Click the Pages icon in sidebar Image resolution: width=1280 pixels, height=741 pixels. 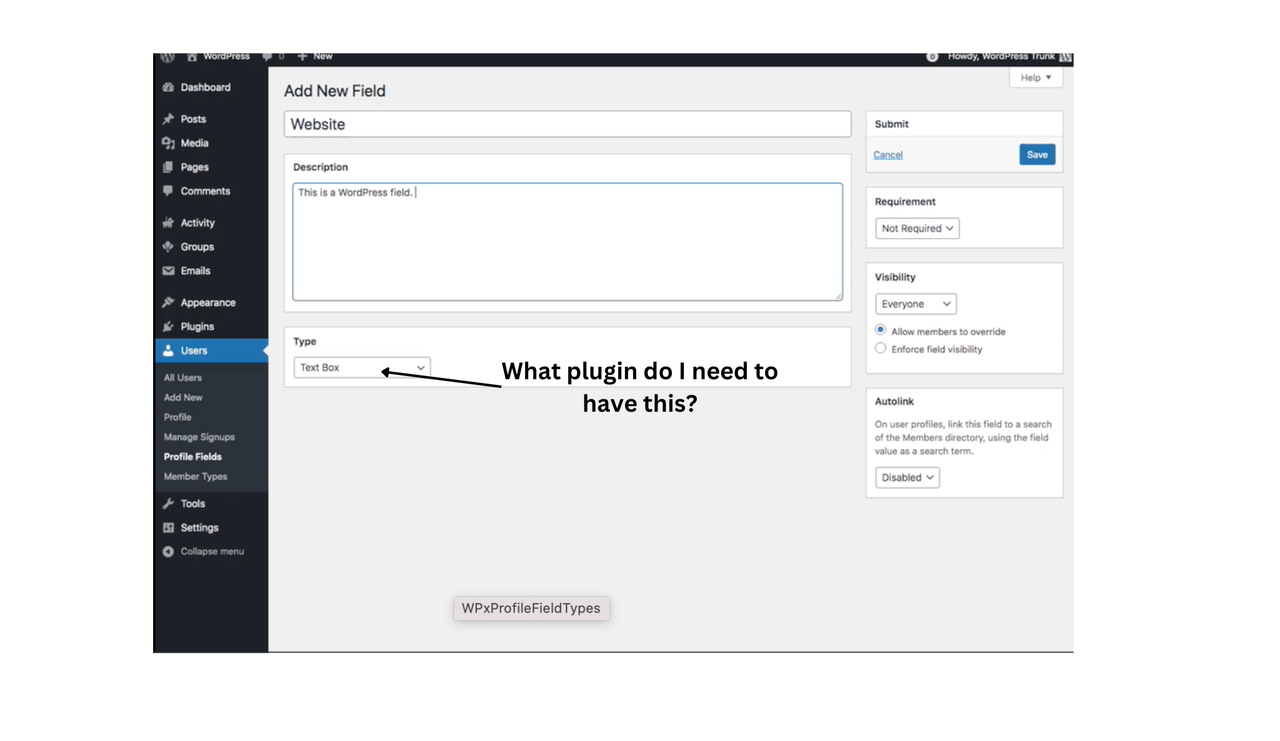(x=168, y=167)
